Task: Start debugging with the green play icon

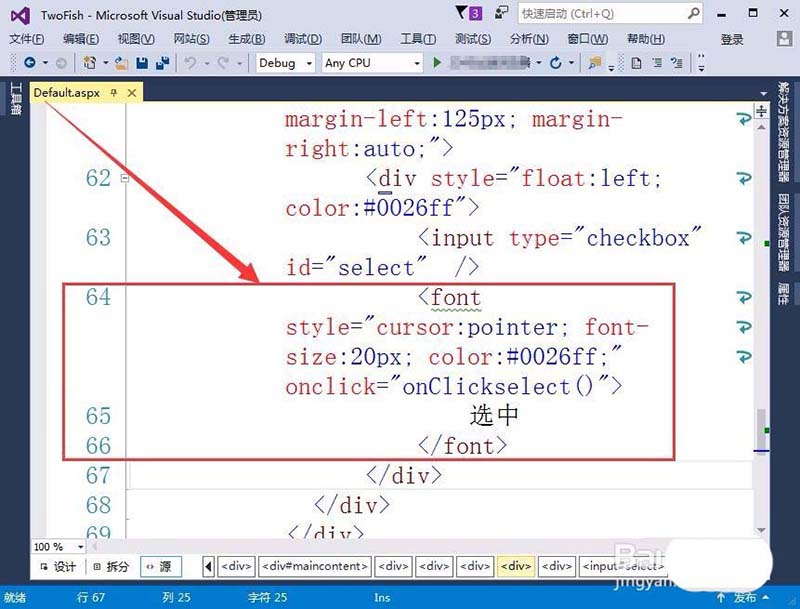Action: (437, 62)
